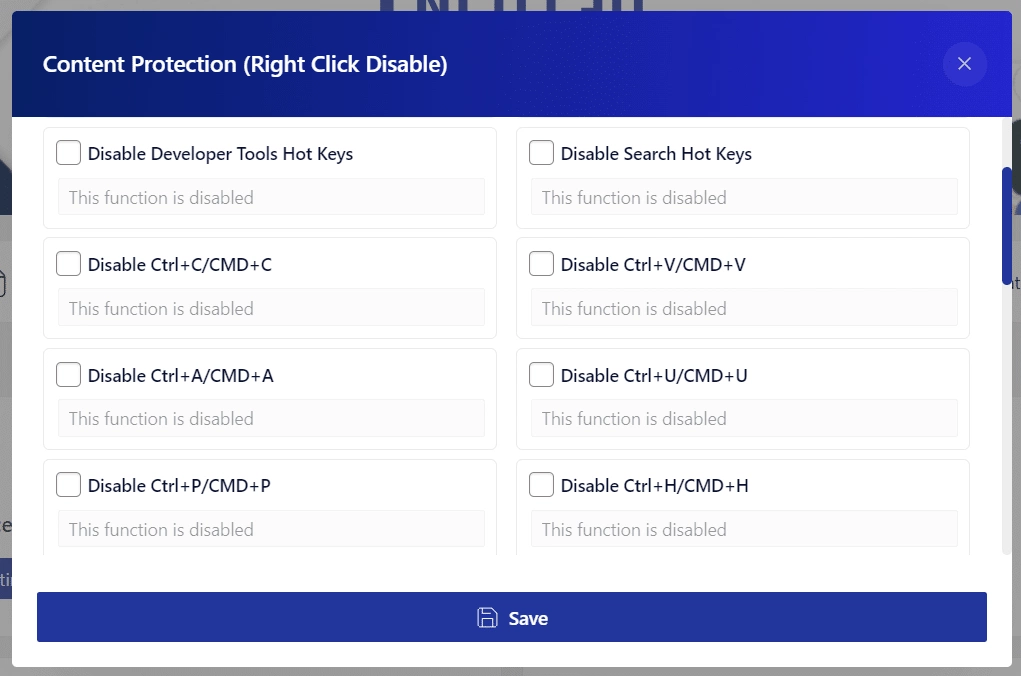Click the disabled field under Ctrl+C option
This screenshot has width=1021, height=676.
coord(270,308)
